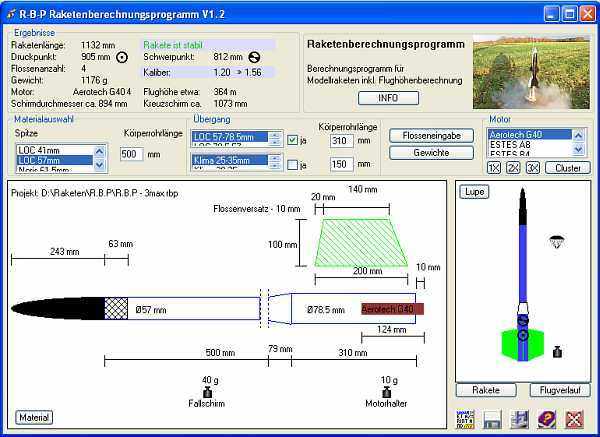The width and height of the screenshot is (600, 437).
Task: Click the LOC 57:78.5mm spinner down arrow
Action: click(x=275, y=142)
